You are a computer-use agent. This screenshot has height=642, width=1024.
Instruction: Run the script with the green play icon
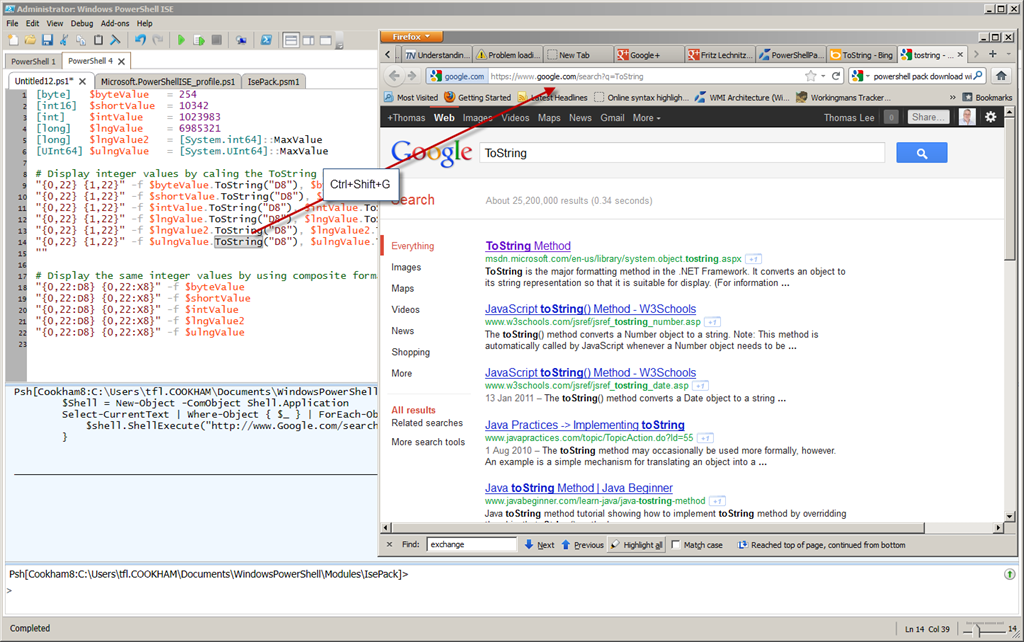[x=181, y=40]
